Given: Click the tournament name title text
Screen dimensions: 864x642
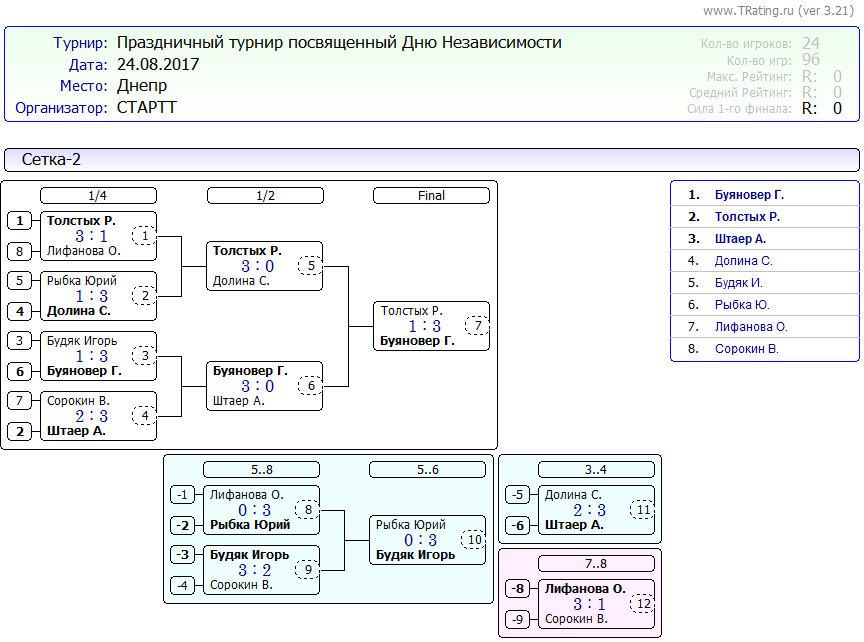Looking at the screenshot, I should tap(339, 43).
